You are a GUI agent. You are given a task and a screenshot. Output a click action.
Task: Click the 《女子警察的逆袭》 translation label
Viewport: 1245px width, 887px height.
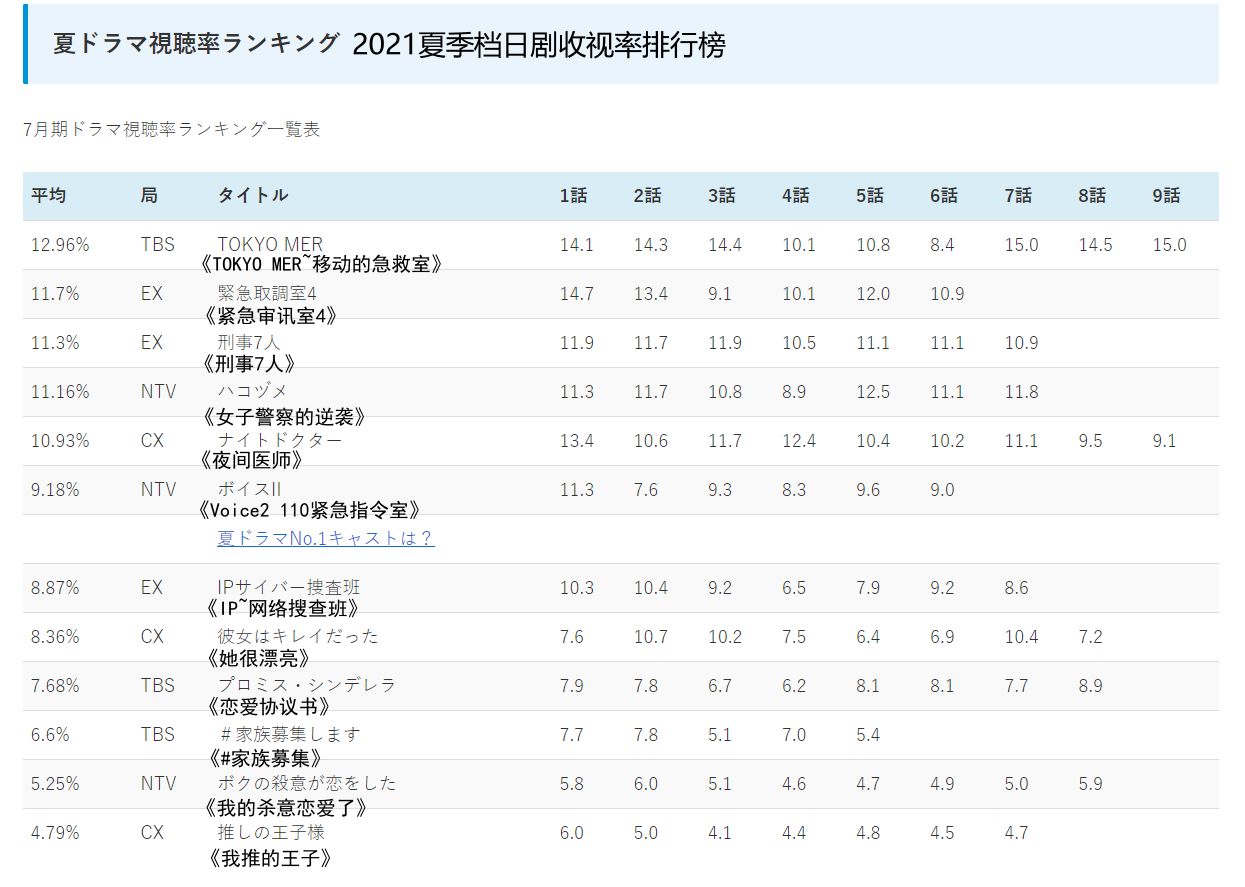[283, 416]
